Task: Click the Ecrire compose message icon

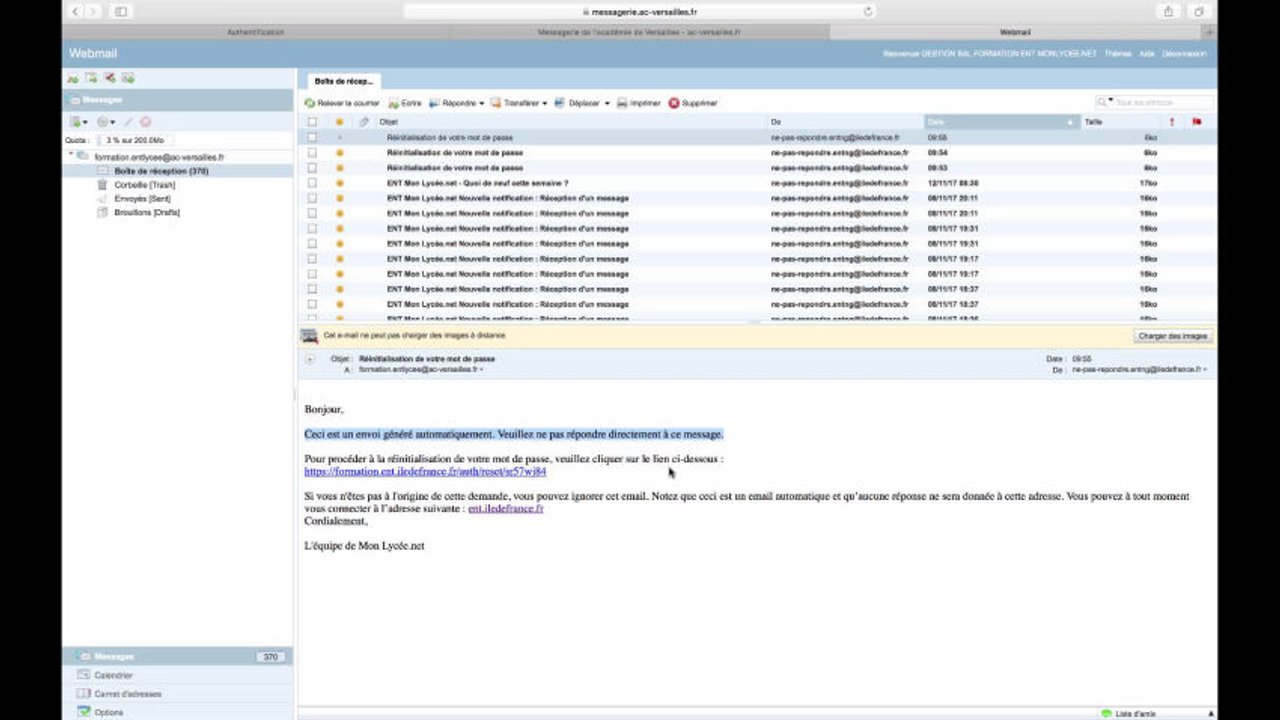Action: [394, 103]
